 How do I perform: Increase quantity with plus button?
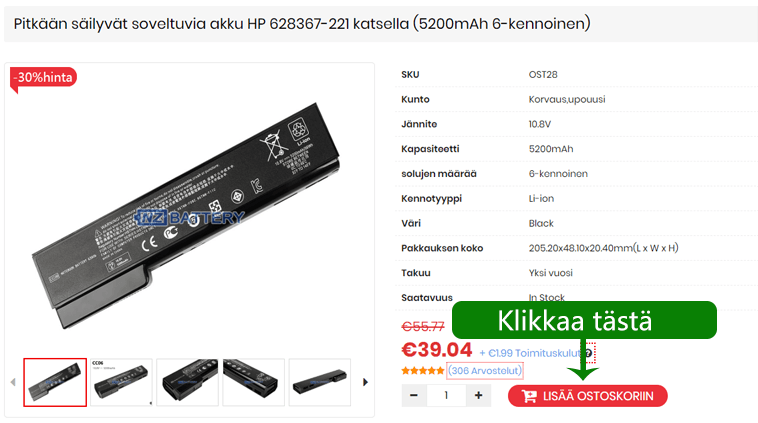pos(479,395)
